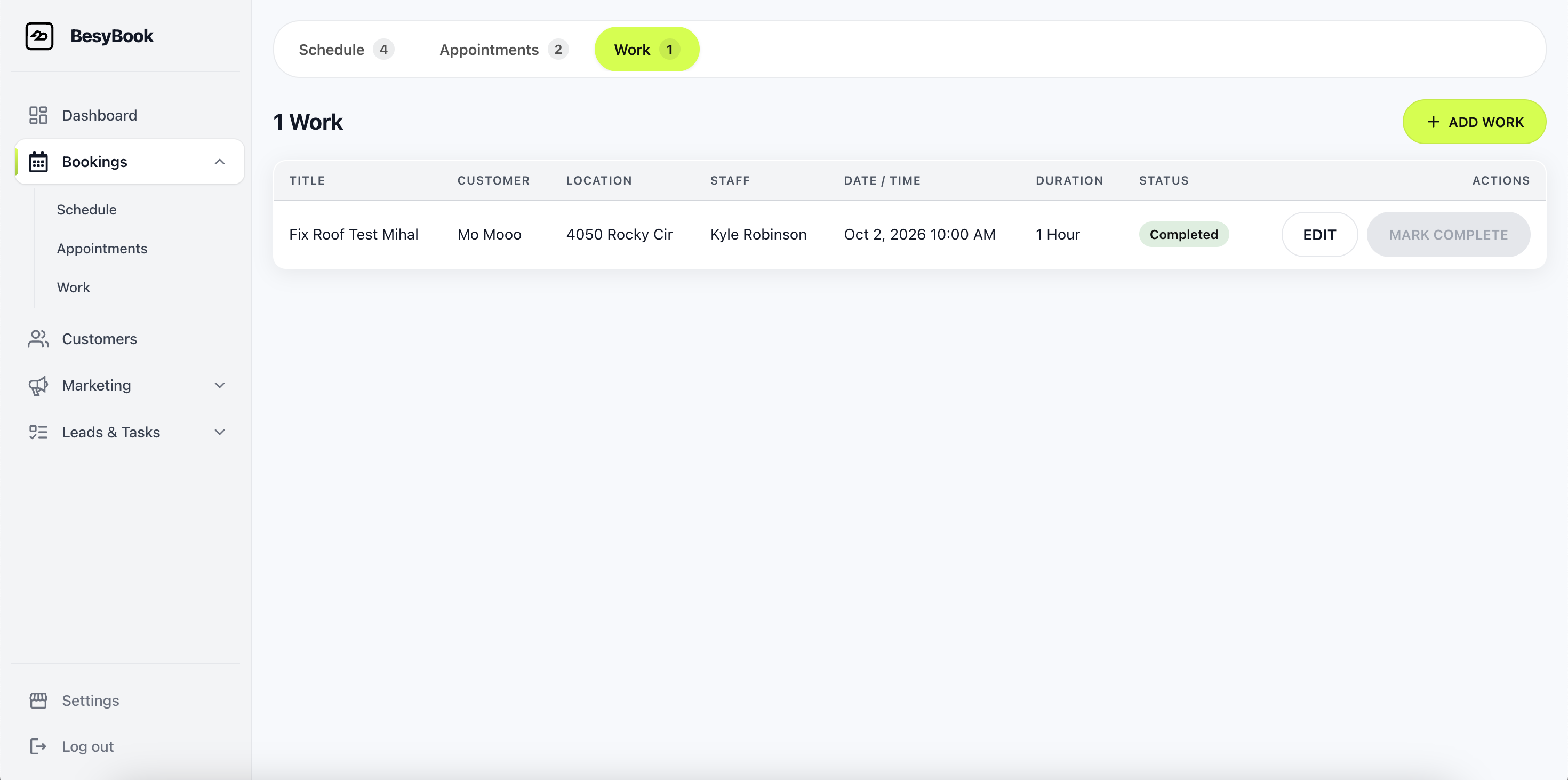Open Dashboard via its grid icon
Viewport: 1568px width, 780px height.
(x=38, y=115)
